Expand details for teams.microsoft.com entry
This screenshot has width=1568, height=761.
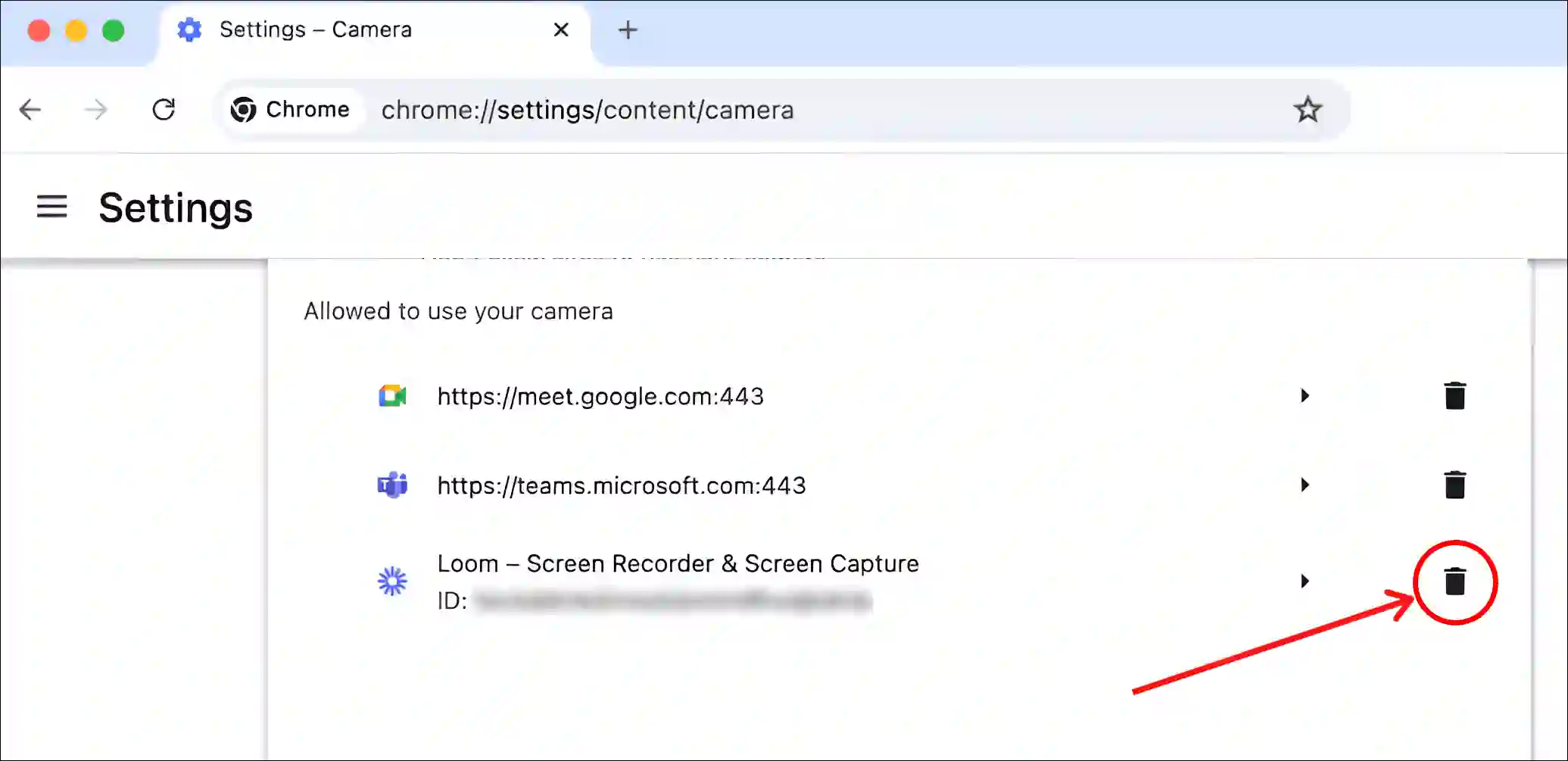point(1305,485)
